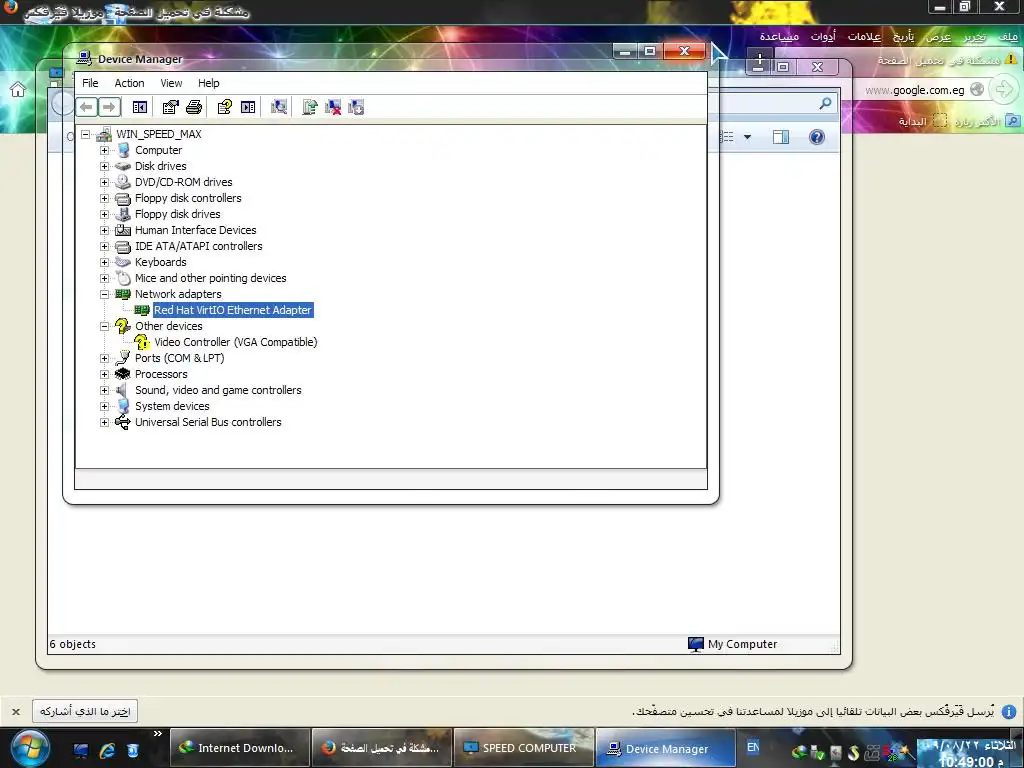The image size is (1024, 768).
Task: Toggle the preview pane icon in My Computer window
Action: tap(781, 137)
